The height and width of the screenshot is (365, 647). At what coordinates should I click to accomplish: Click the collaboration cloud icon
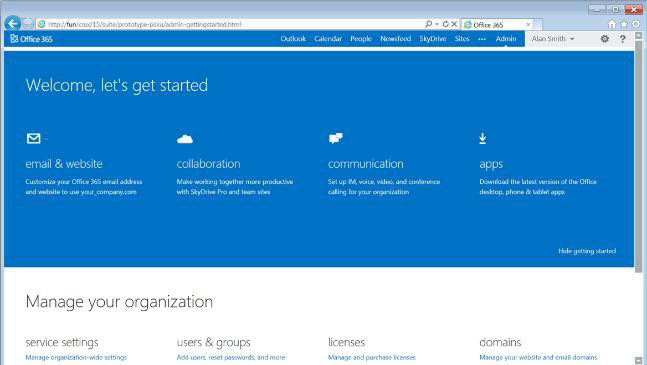tap(185, 139)
